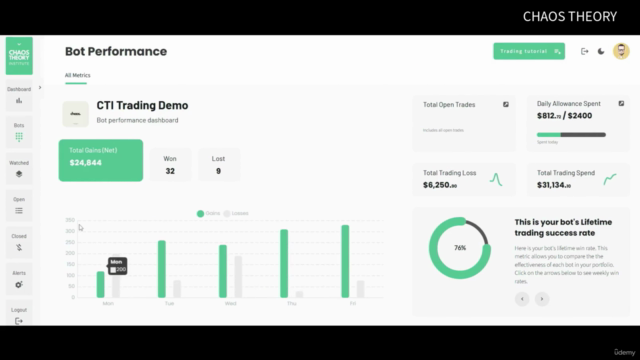
Task: Click the Watched label in sidebar
Action: 19,163
